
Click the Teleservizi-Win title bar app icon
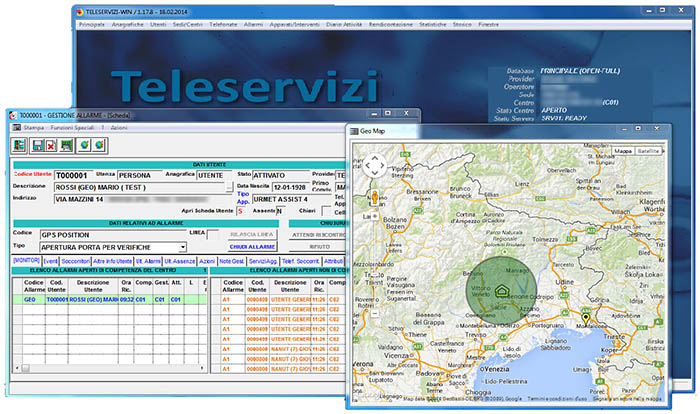point(79,12)
